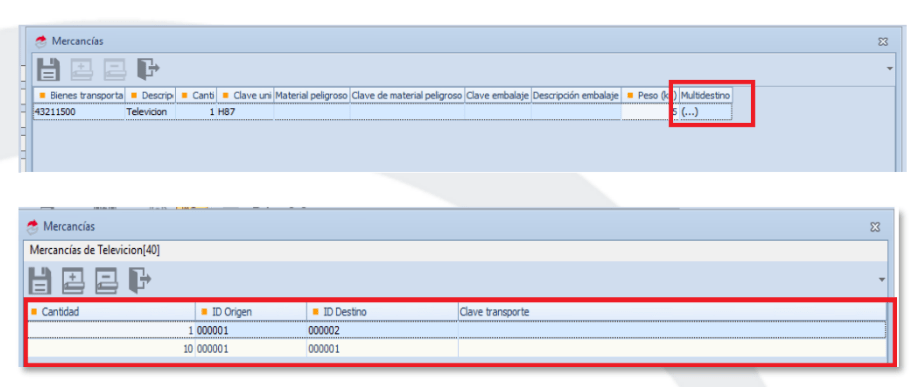The image size is (909, 387).
Task: Select the cell with value 43211500
Action: 79,112
